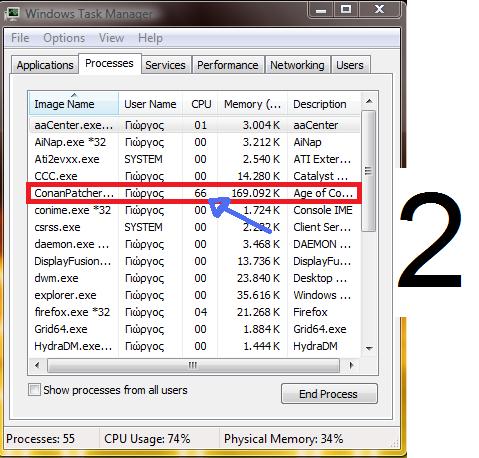The height and width of the screenshot is (458, 479).
Task: Minimize the Task Manager window
Action: coord(320,10)
